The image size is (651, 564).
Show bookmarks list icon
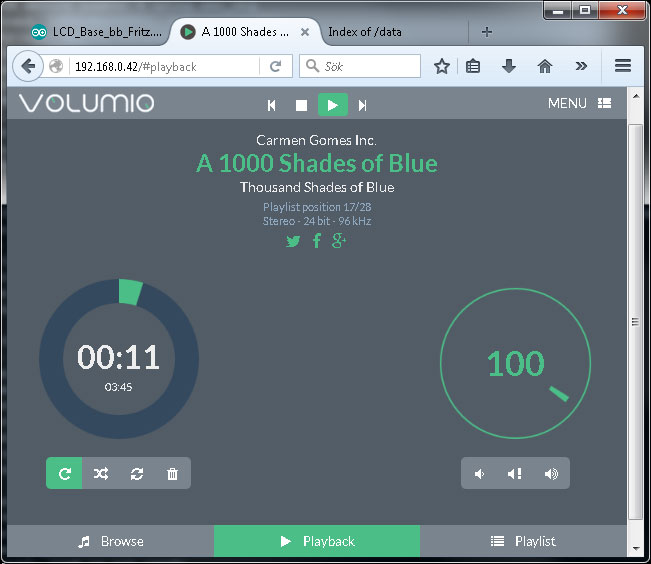click(473, 66)
